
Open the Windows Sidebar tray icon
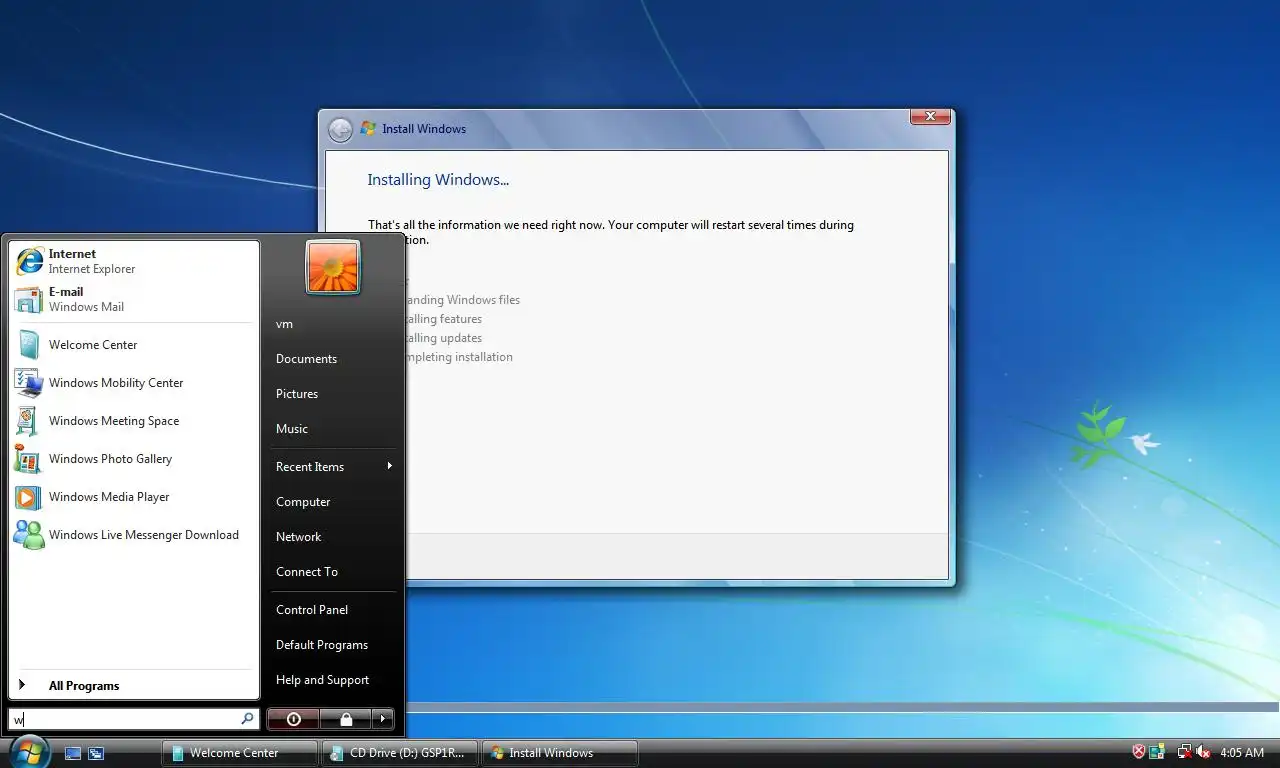coord(1157,752)
